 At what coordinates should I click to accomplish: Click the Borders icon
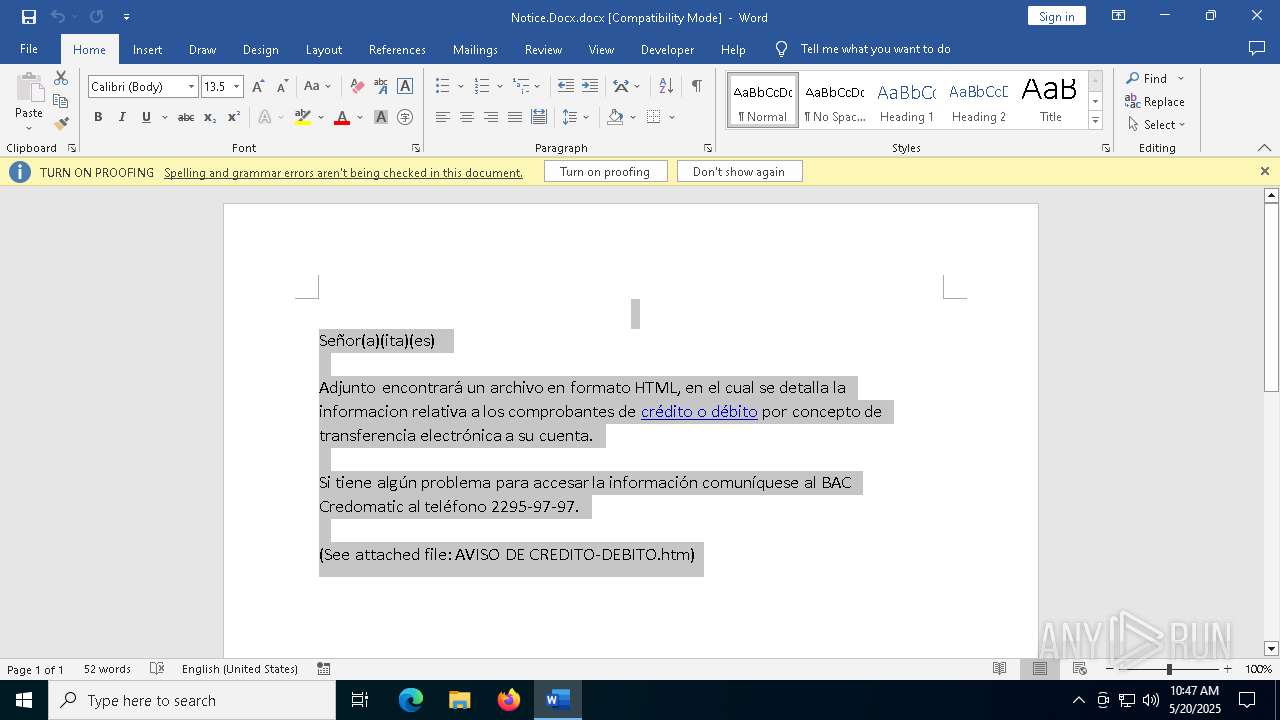pos(654,117)
